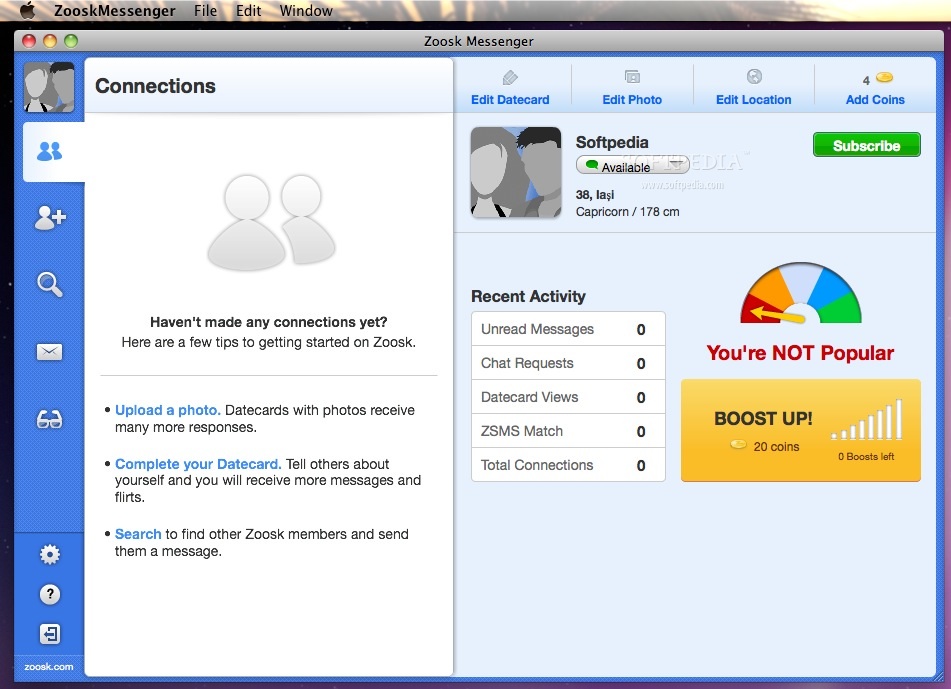Viewport: 951px width, 689px height.
Task: Click the sidebar profile avatar thumbnail
Action: coord(49,87)
